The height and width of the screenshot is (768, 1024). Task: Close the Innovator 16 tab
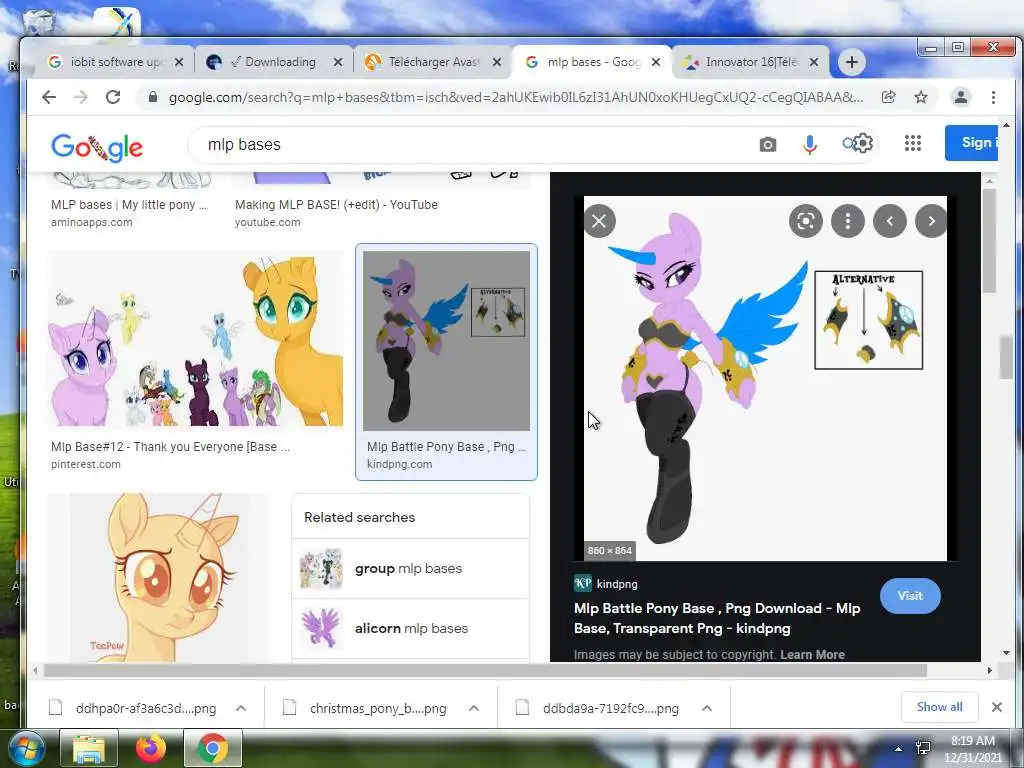click(x=814, y=62)
